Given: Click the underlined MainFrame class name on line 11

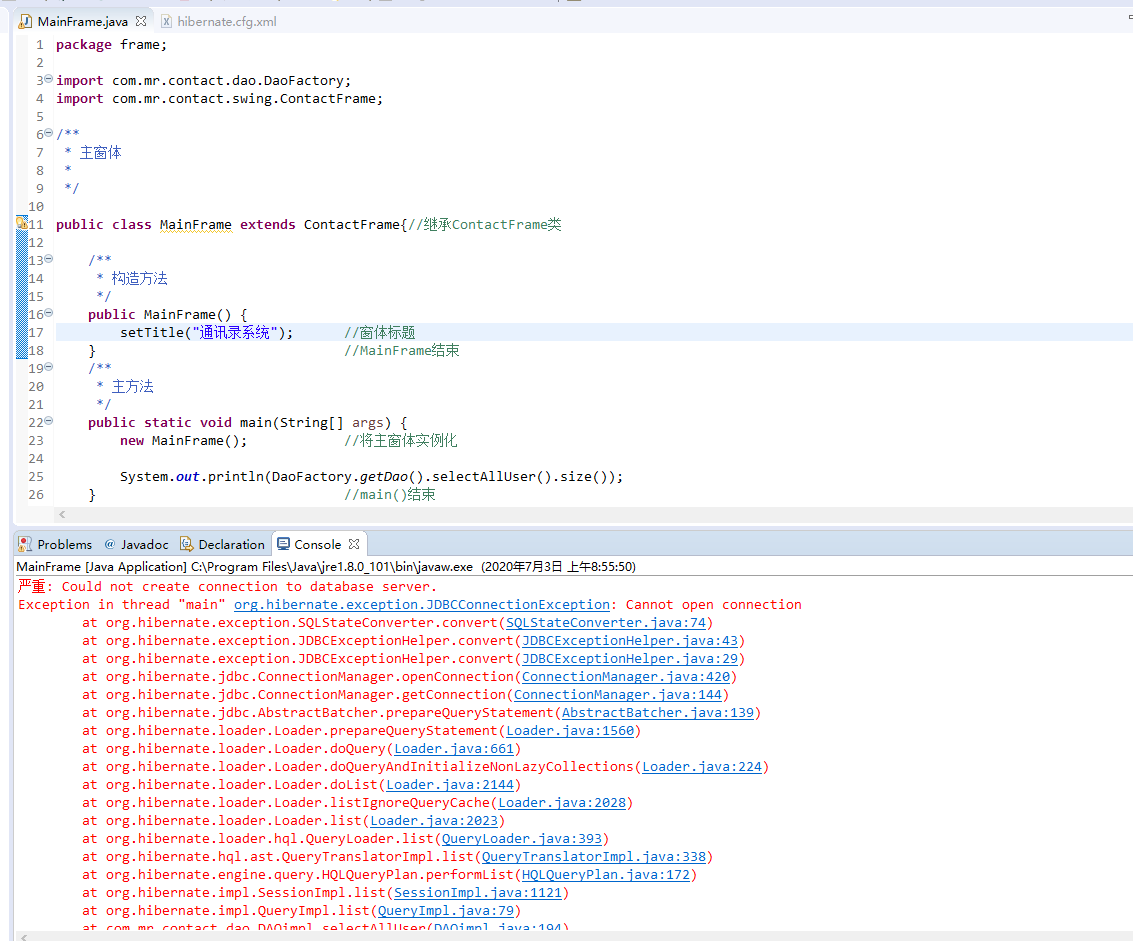Looking at the screenshot, I should tap(196, 224).
